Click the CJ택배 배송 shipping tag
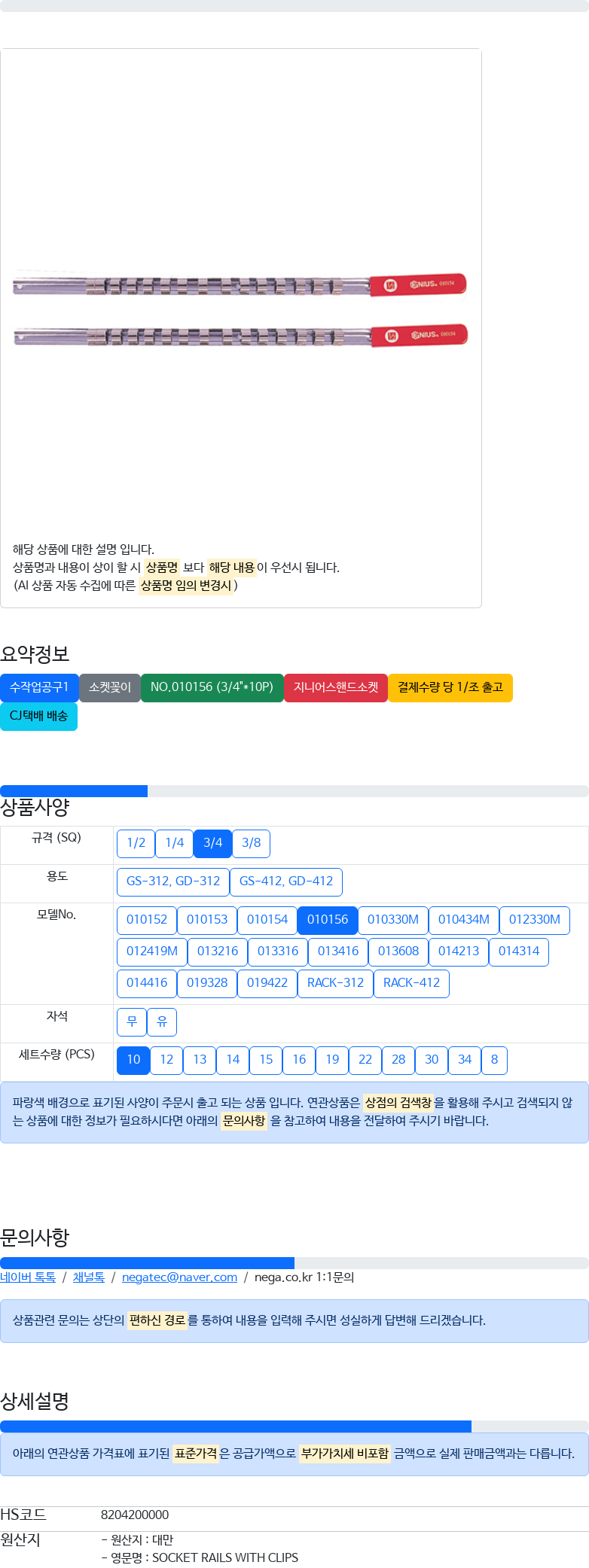Image resolution: width=589 pixels, height=1568 pixels. coord(38,716)
